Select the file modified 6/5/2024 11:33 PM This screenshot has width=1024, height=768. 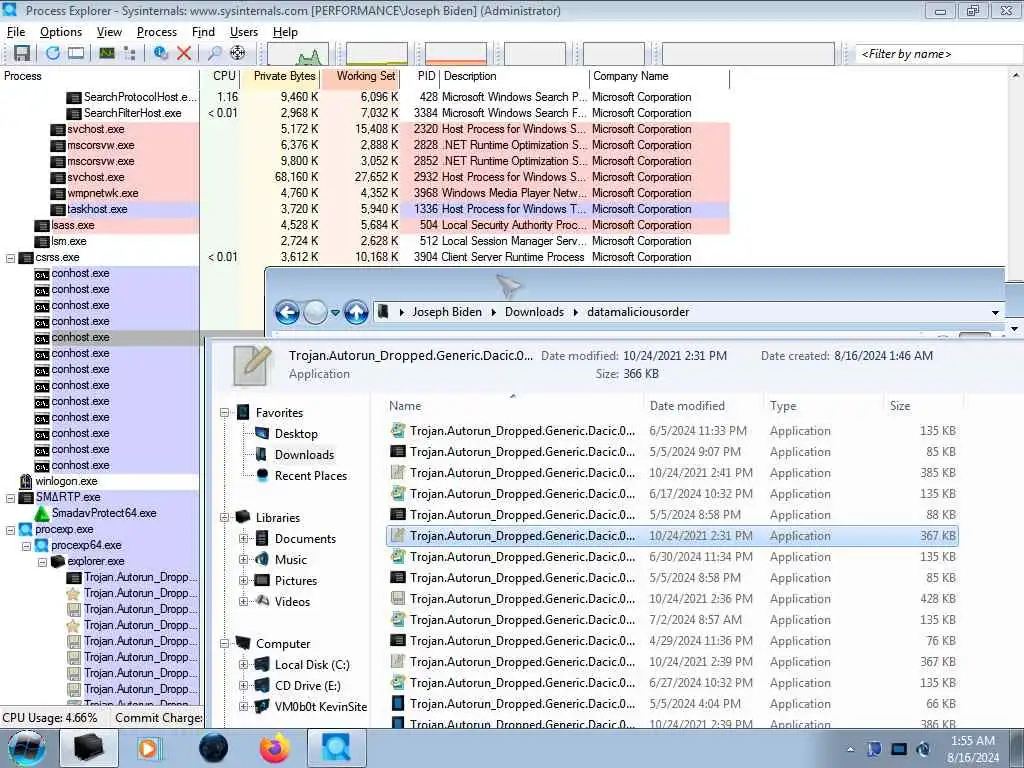(673, 431)
